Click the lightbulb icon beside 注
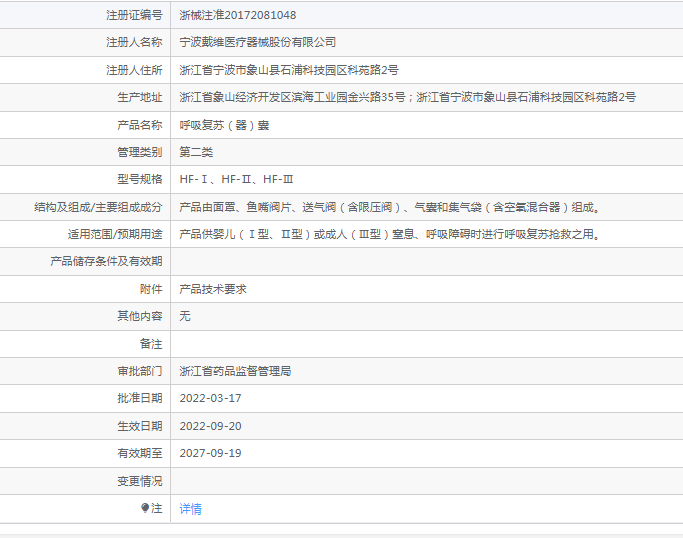This screenshot has height=538, width=683. click(145, 508)
